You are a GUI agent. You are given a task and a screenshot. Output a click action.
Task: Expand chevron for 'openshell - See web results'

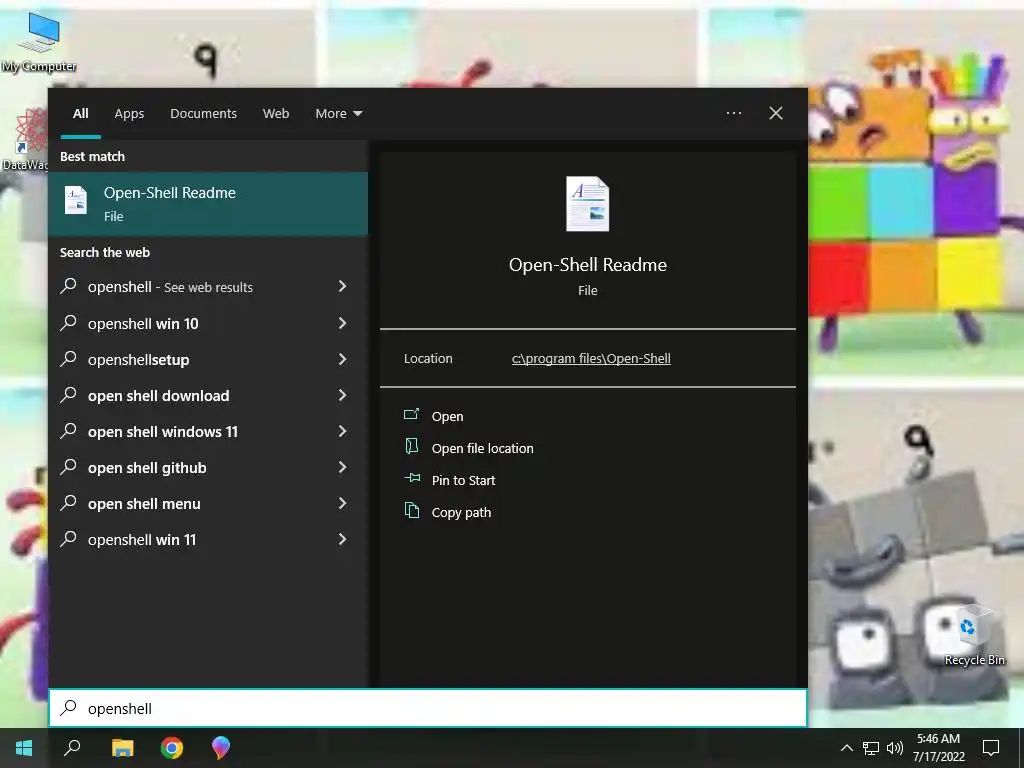click(x=342, y=286)
